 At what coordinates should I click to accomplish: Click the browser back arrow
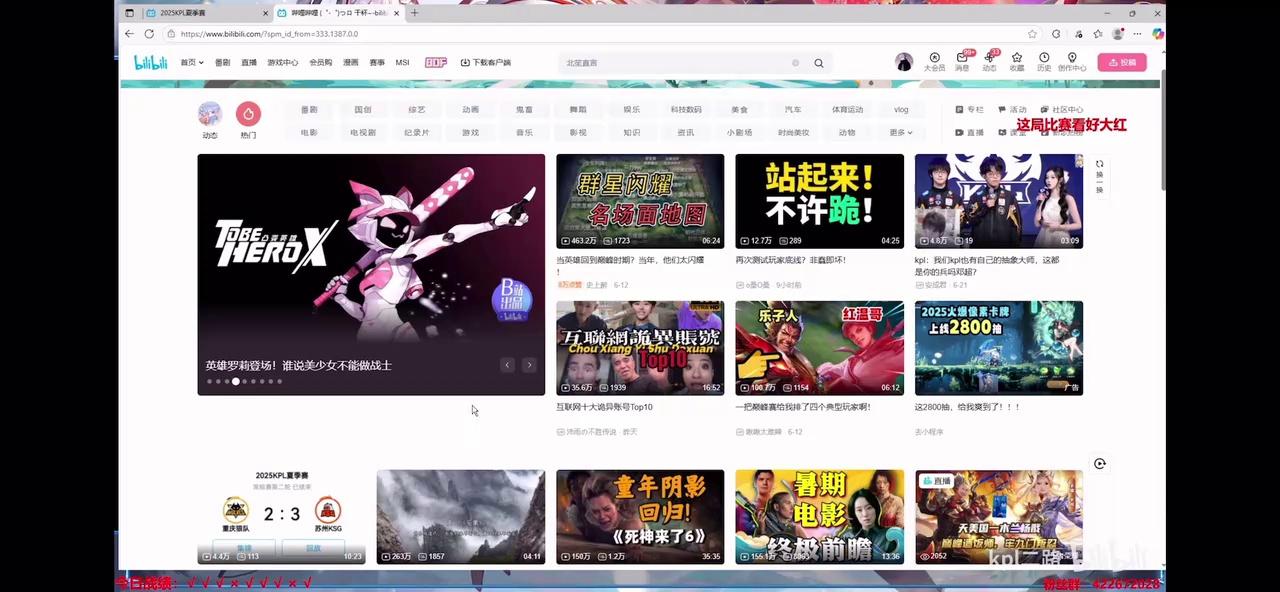129,33
